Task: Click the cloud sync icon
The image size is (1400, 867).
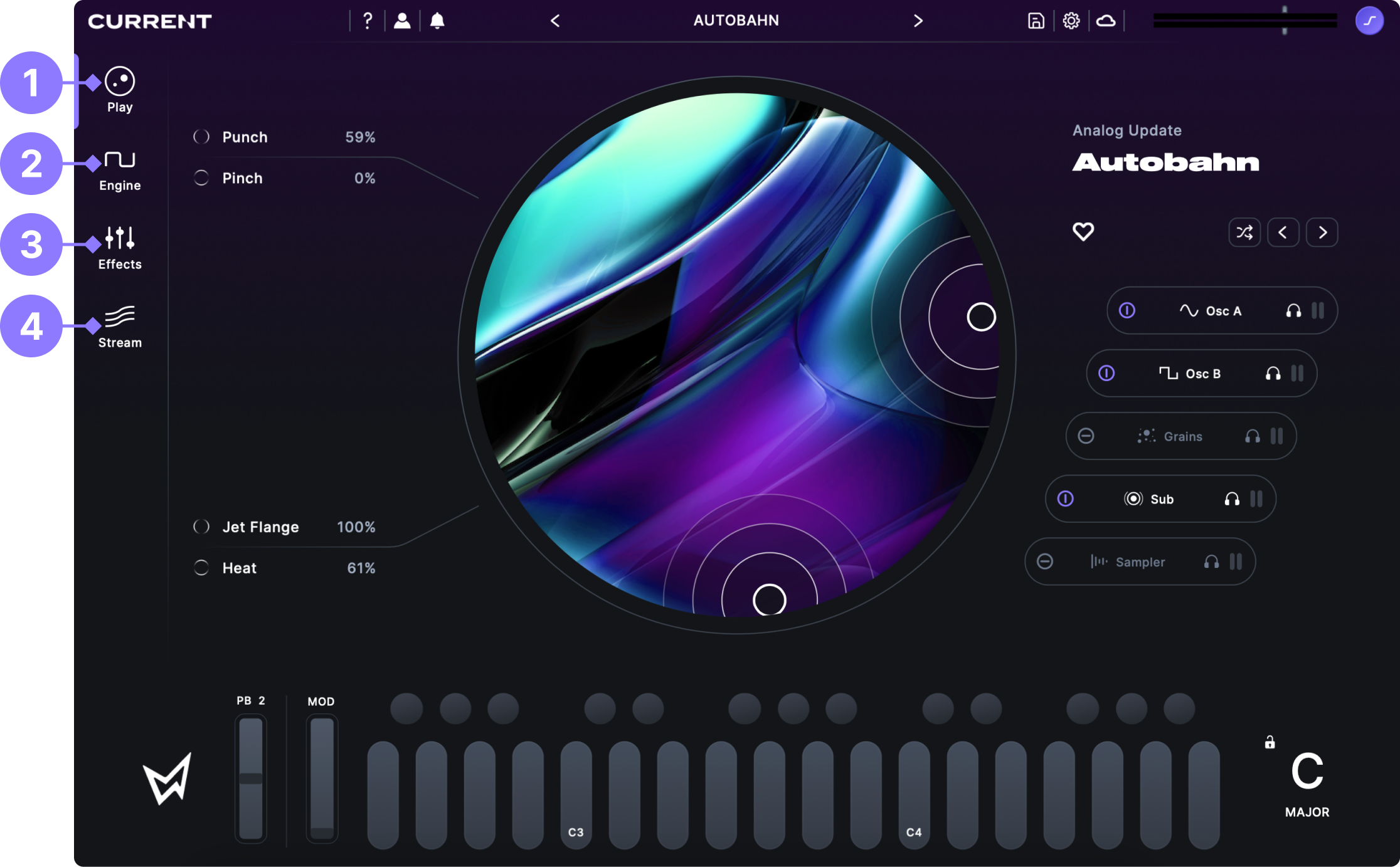Action: (x=1105, y=21)
